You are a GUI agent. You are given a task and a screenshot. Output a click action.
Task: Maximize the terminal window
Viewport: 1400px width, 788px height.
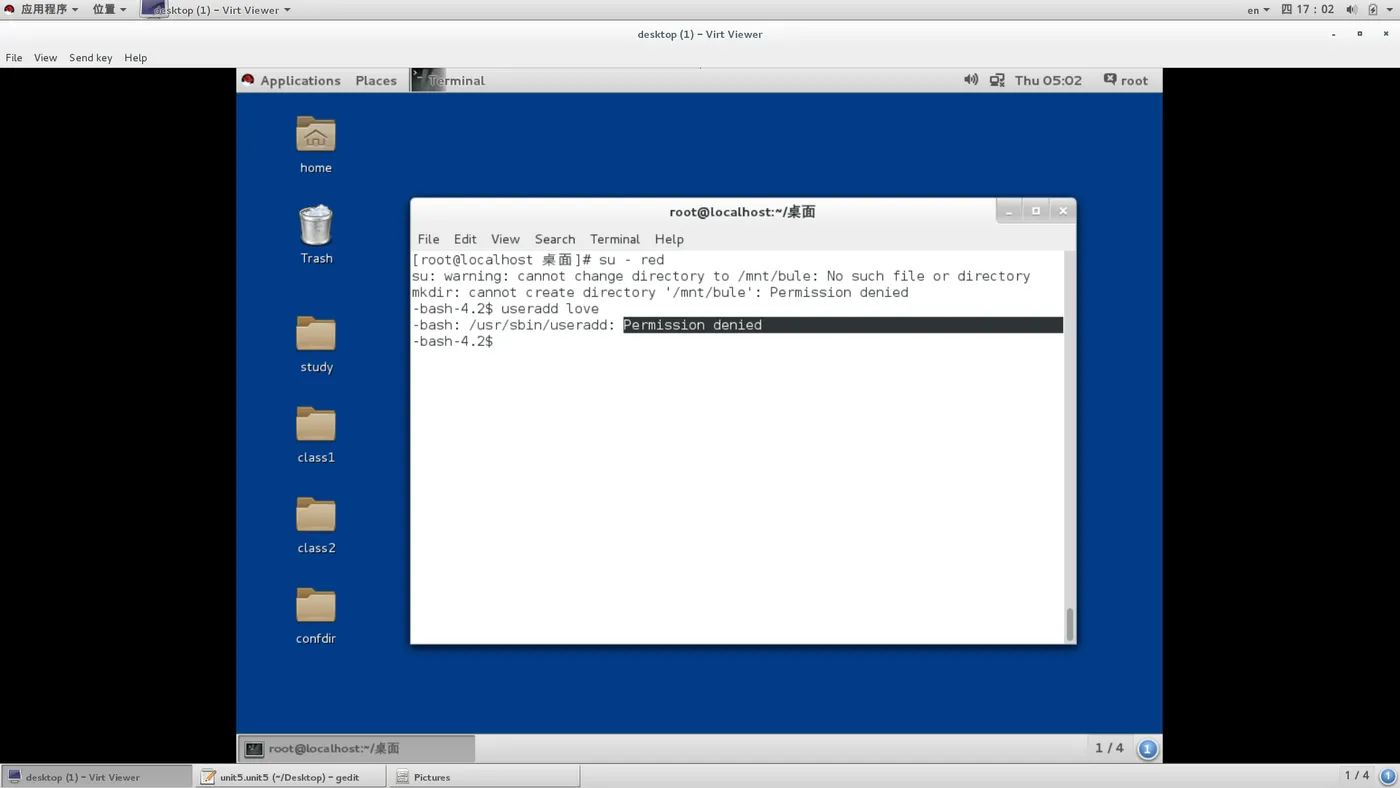point(1036,211)
